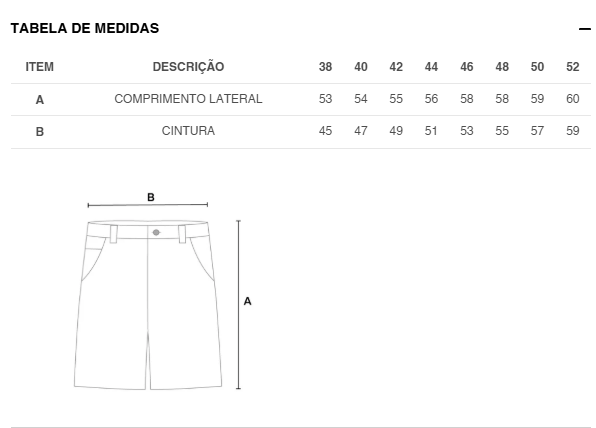Click waist value 45 for size 38
The height and width of the screenshot is (428, 596).
tap(325, 131)
